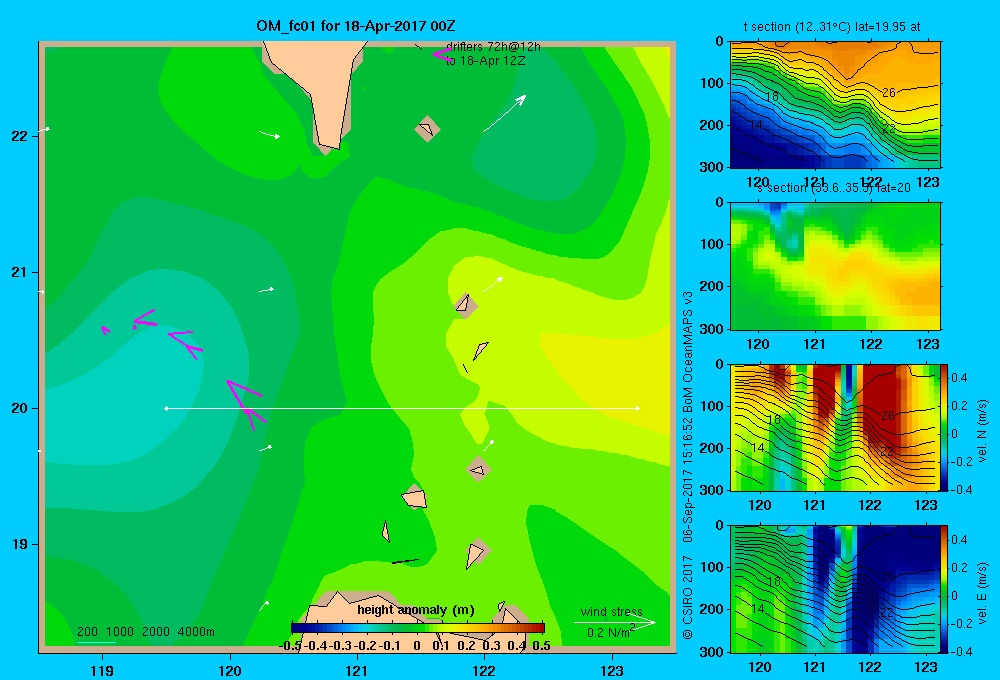Click the vertical '© CSIRO 2017' copyright text
Viewport: 1000px width, 680px height.
pos(688,596)
